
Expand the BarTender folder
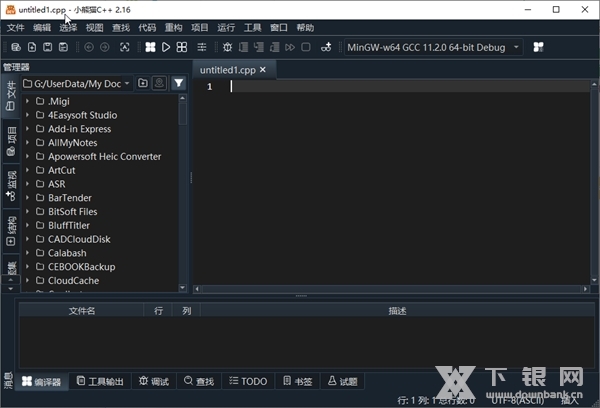click(27, 197)
